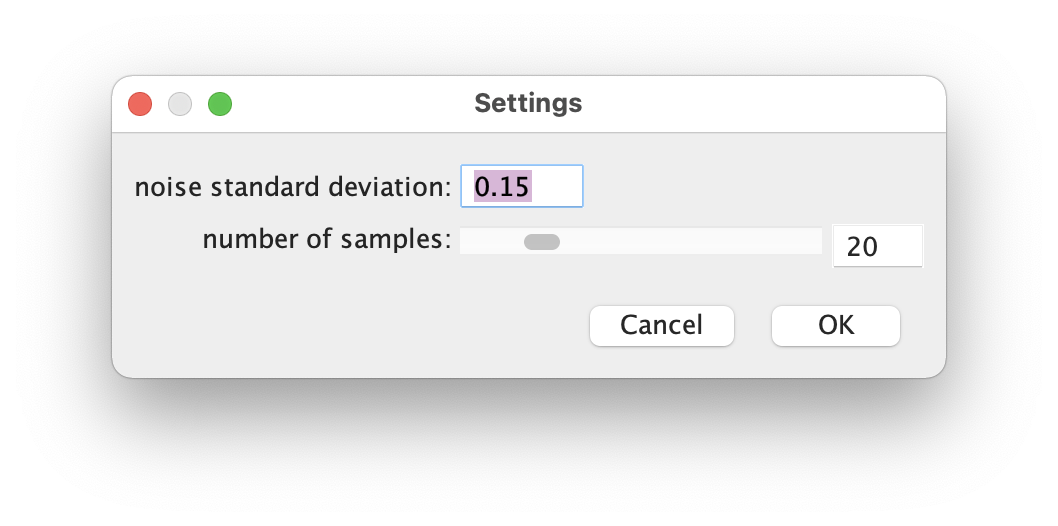
Task: Click the number of samples value box
Action: coord(878,246)
